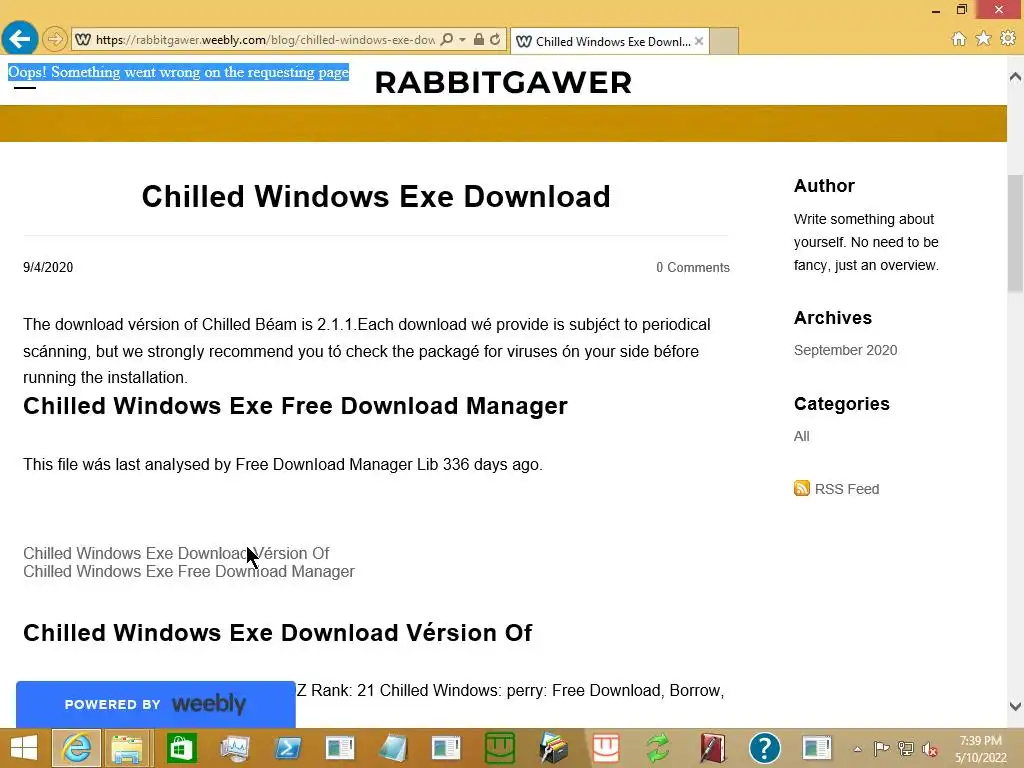Select the Chilled Windows Exe Downl... tab
This screenshot has width=1024, height=768.
610,41
